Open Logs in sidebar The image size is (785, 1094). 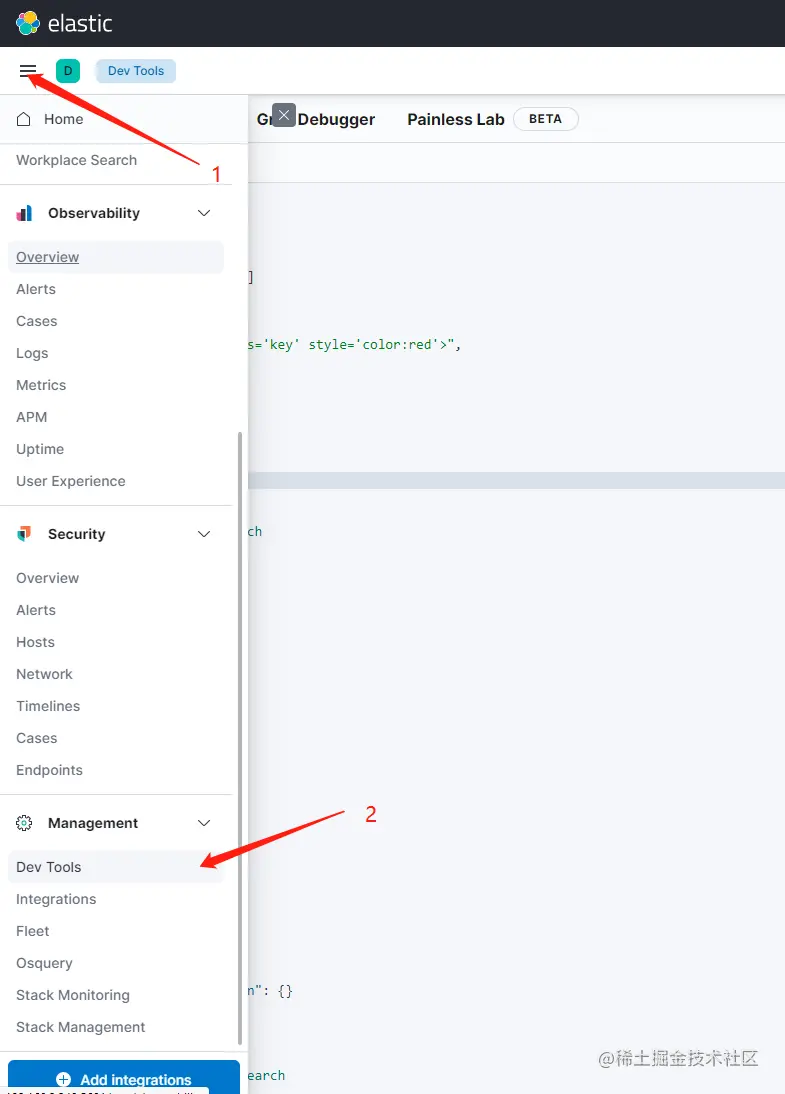[x=32, y=353]
